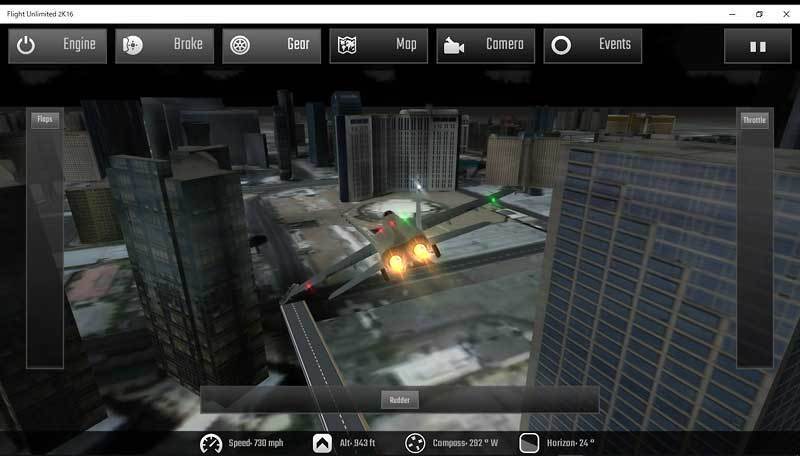The height and width of the screenshot is (456, 800).
Task: Toggle the Engine power button
Action: point(58,45)
